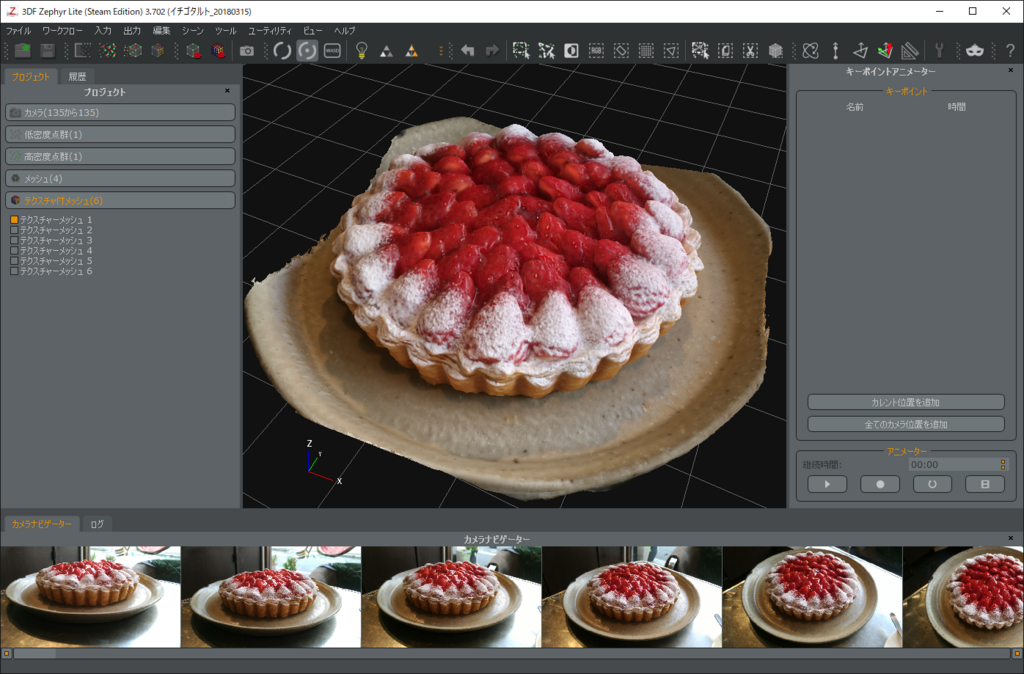This screenshot has width=1024, height=674.
Task: Click the white triangles wireframe icon
Action: [387, 50]
